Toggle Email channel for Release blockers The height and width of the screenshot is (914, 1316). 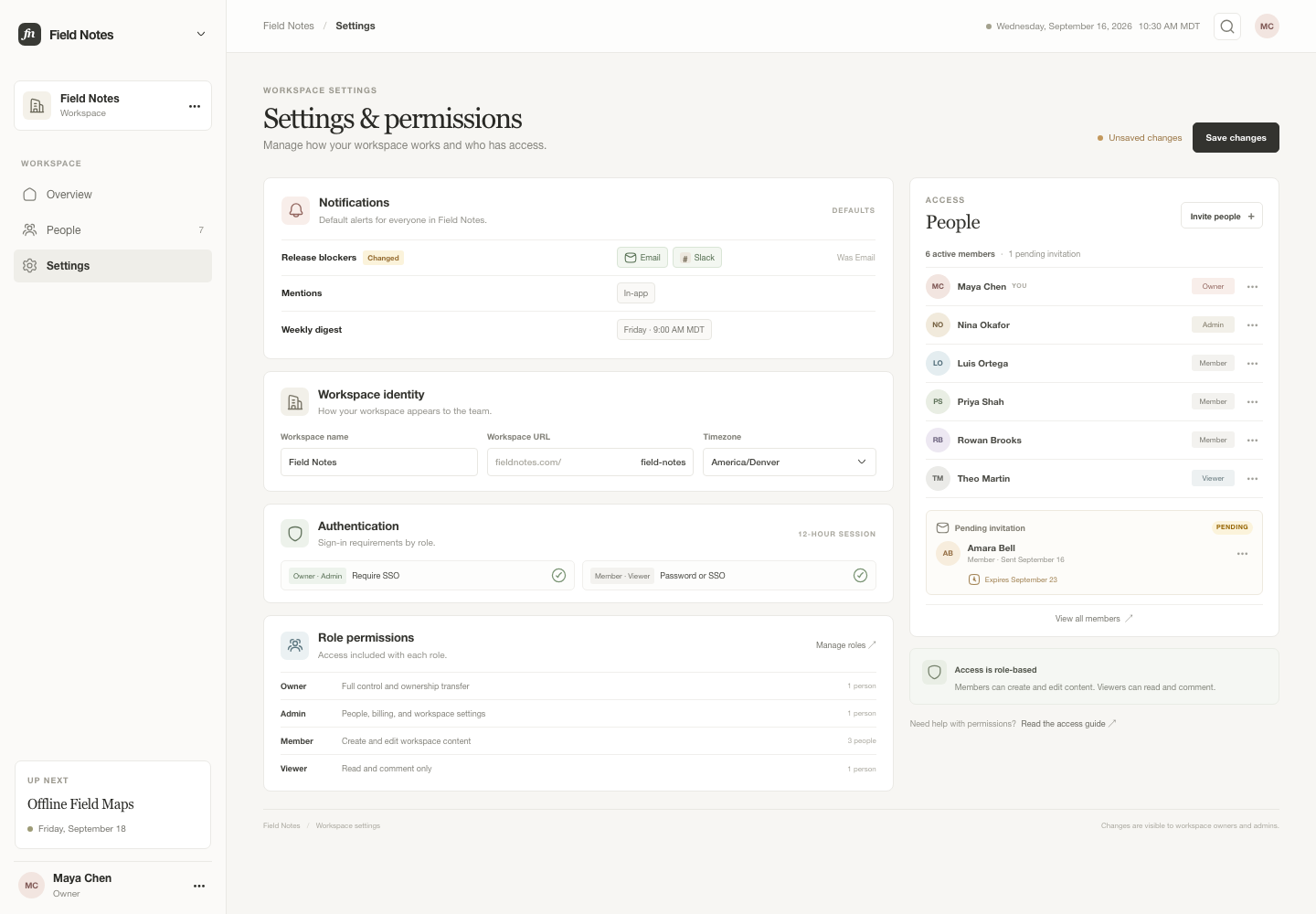[642, 258]
